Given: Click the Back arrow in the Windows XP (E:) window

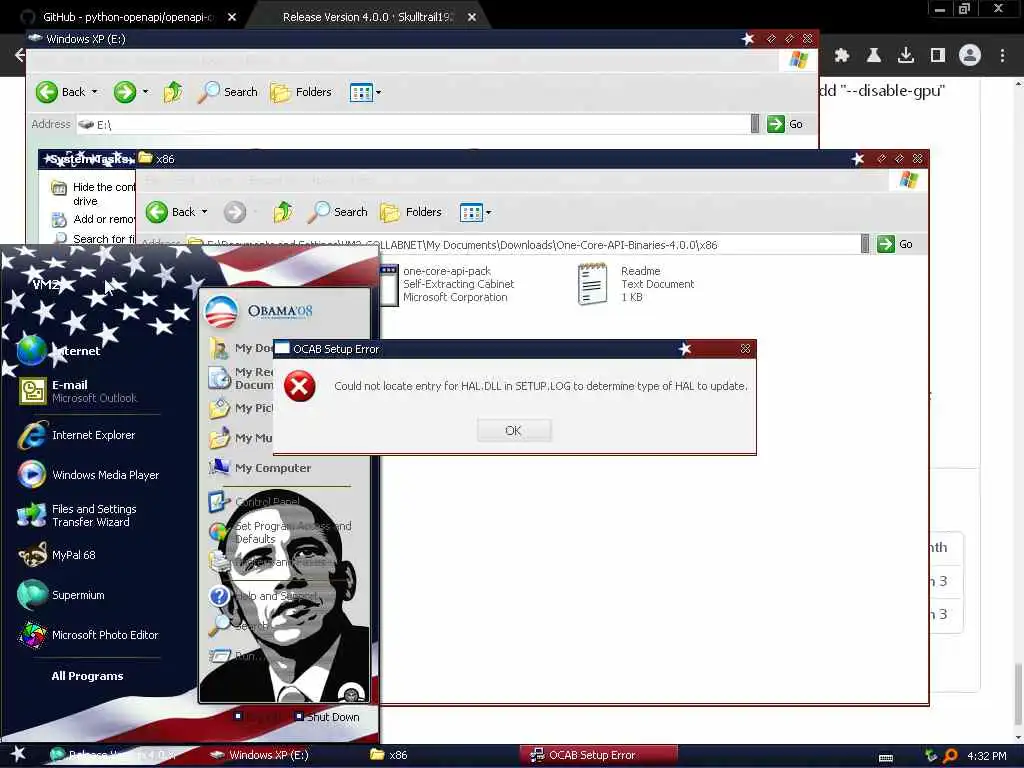Looking at the screenshot, I should click(47, 92).
